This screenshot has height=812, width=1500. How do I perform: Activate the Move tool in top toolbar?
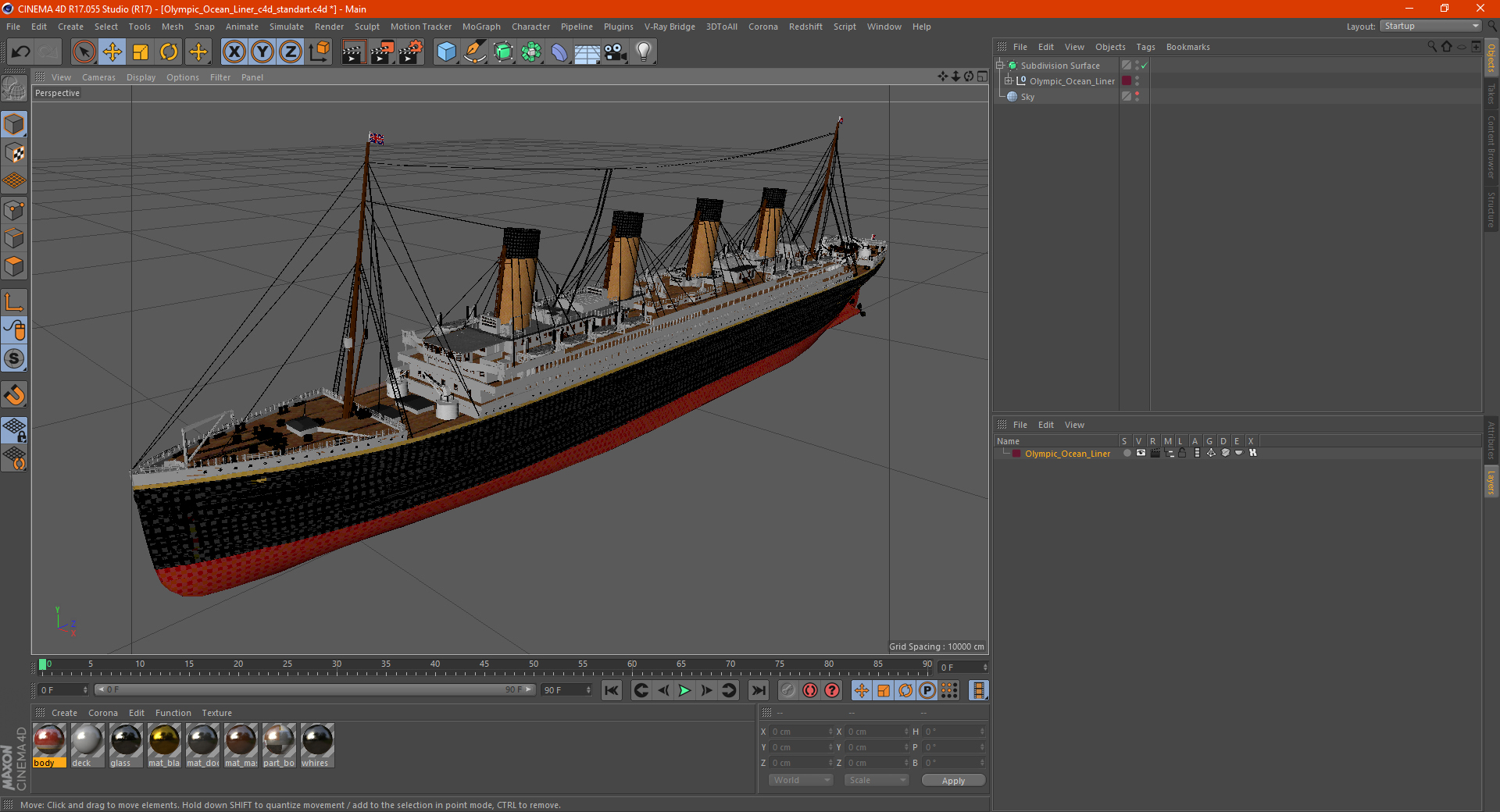click(x=112, y=52)
